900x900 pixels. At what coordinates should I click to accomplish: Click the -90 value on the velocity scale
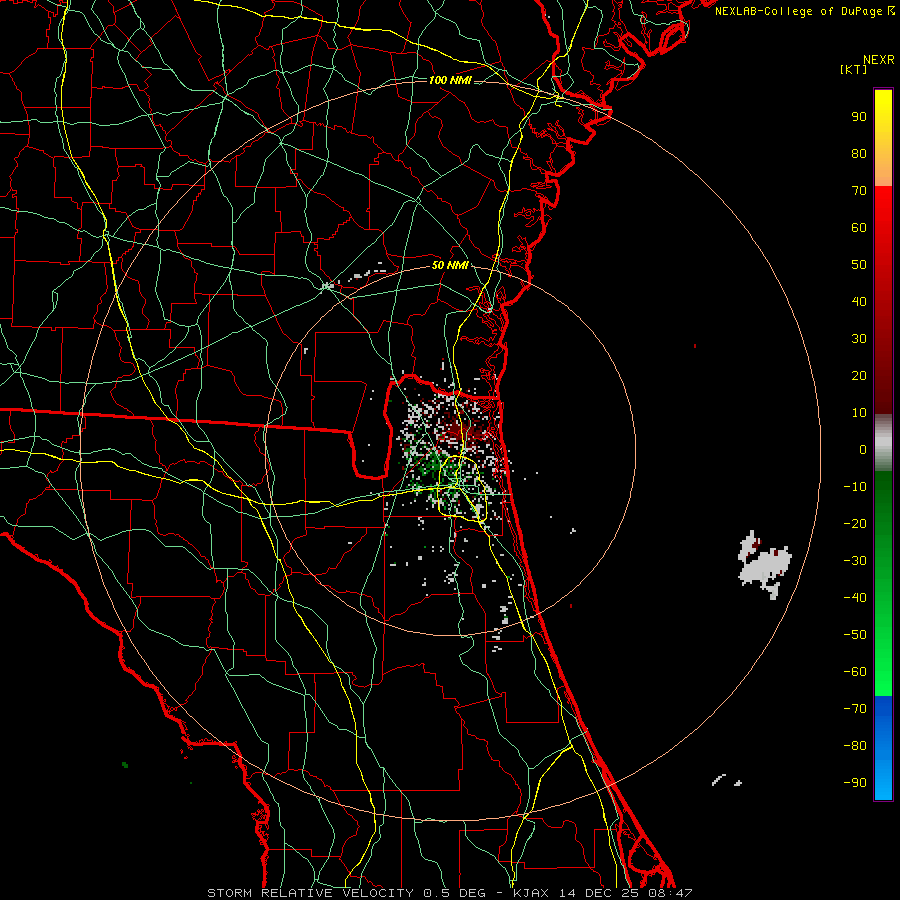[x=855, y=783]
